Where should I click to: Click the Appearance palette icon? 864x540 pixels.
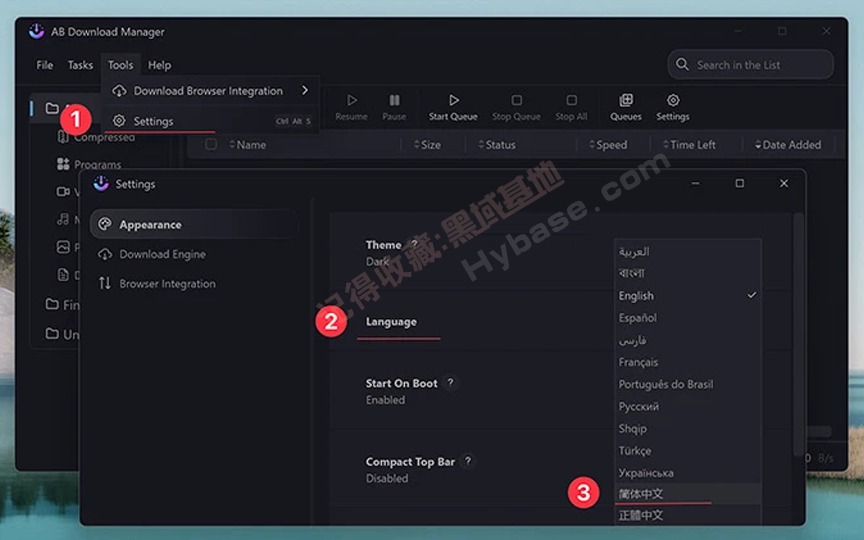tap(105, 224)
